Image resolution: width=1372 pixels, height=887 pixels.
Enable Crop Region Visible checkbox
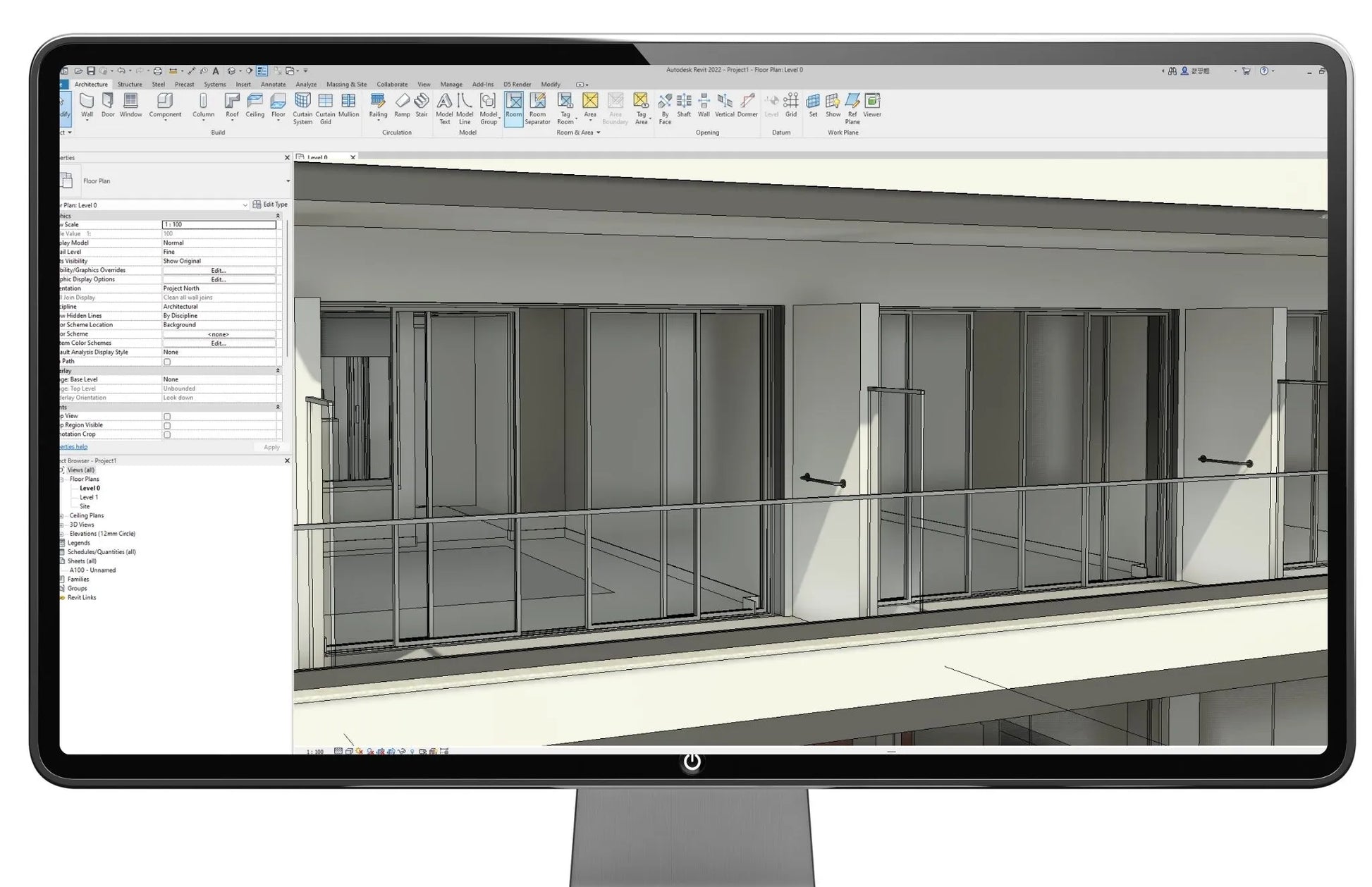[x=167, y=426]
